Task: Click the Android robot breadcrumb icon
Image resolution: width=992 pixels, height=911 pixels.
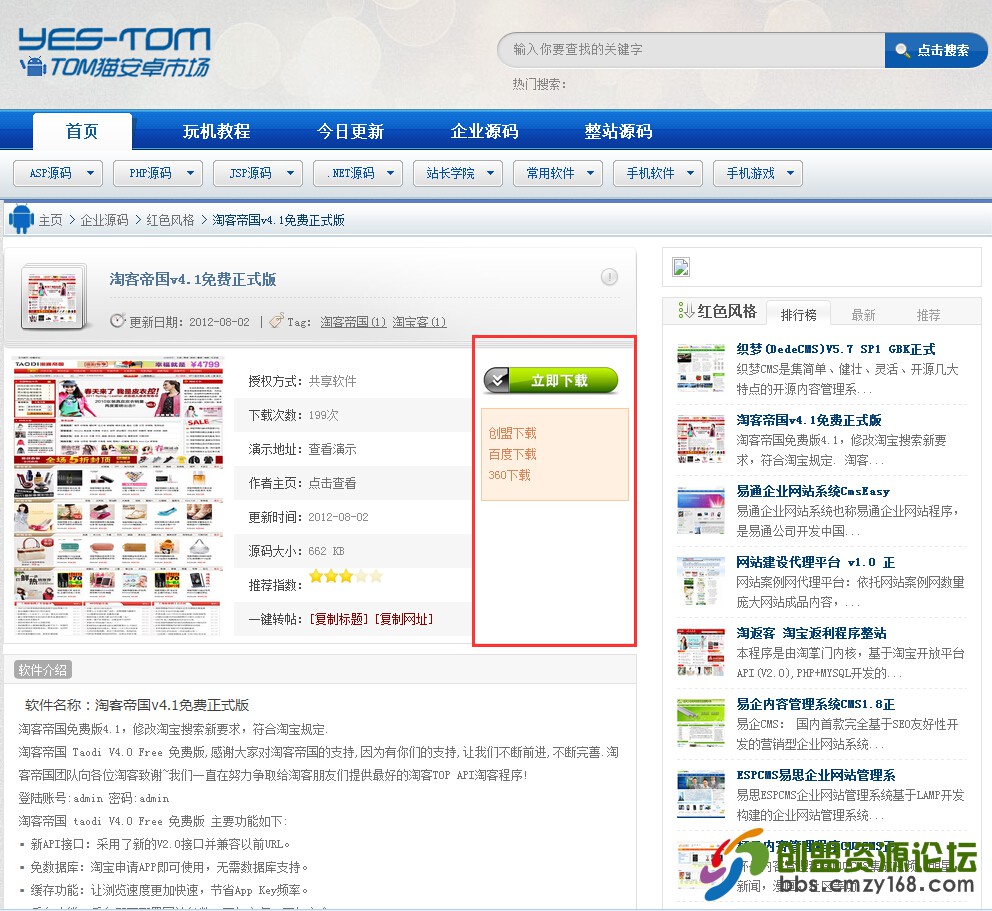Action: tap(21, 219)
